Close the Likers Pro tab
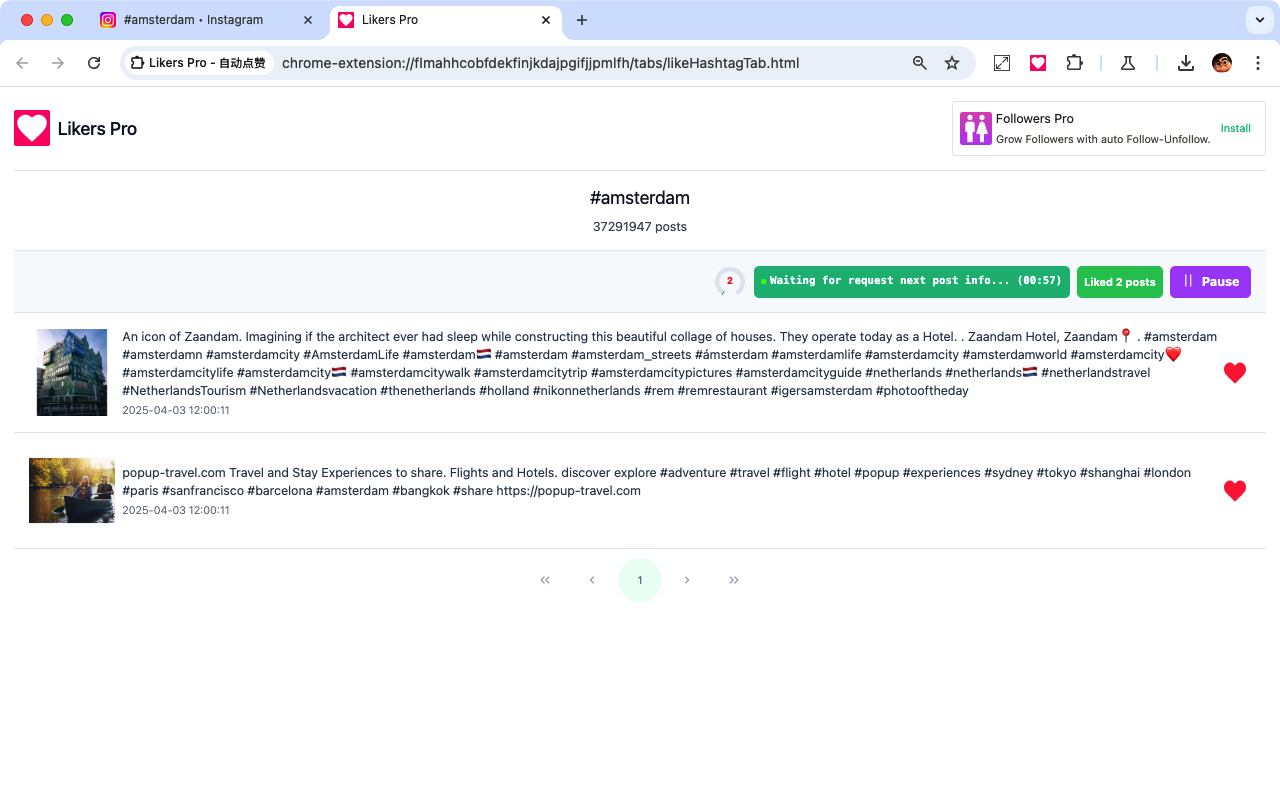1280x800 pixels. pyautogui.click(x=546, y=20)
